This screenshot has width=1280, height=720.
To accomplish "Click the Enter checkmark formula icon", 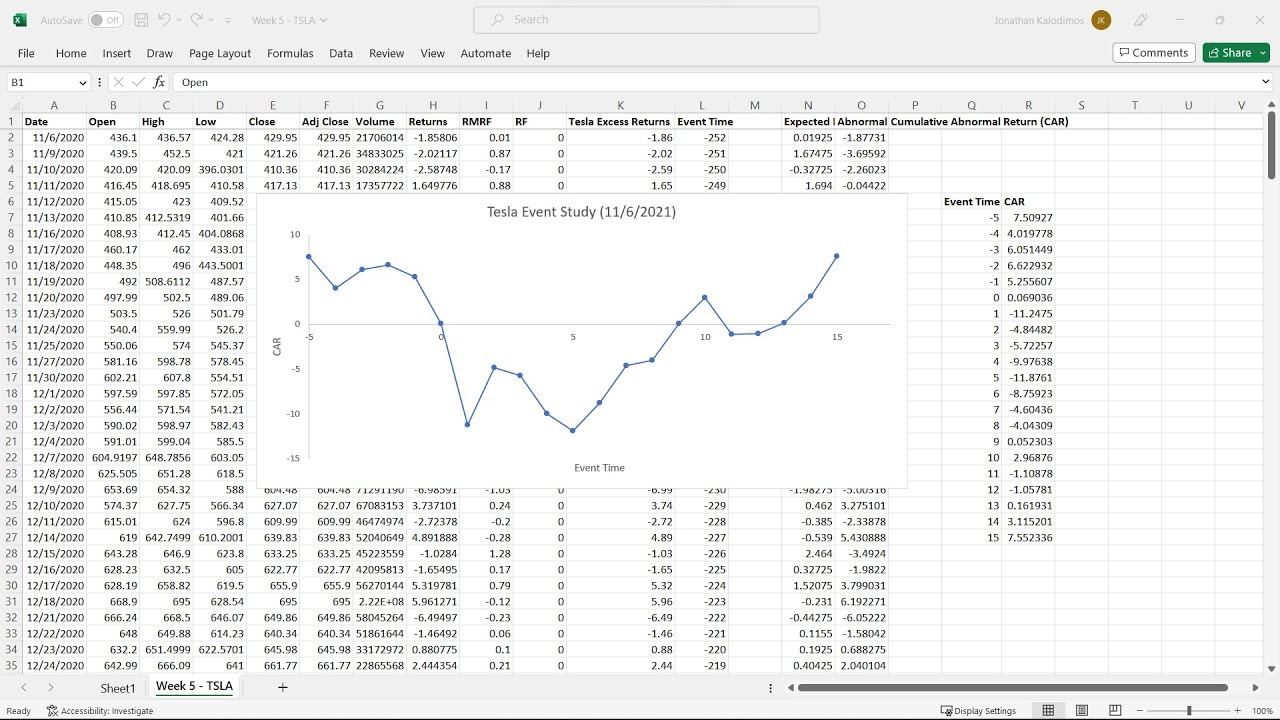I will [138, 82].
